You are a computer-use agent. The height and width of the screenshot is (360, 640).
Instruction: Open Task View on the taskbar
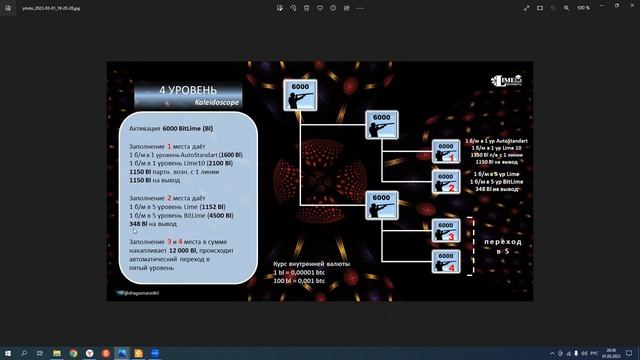tap(40, 353)
